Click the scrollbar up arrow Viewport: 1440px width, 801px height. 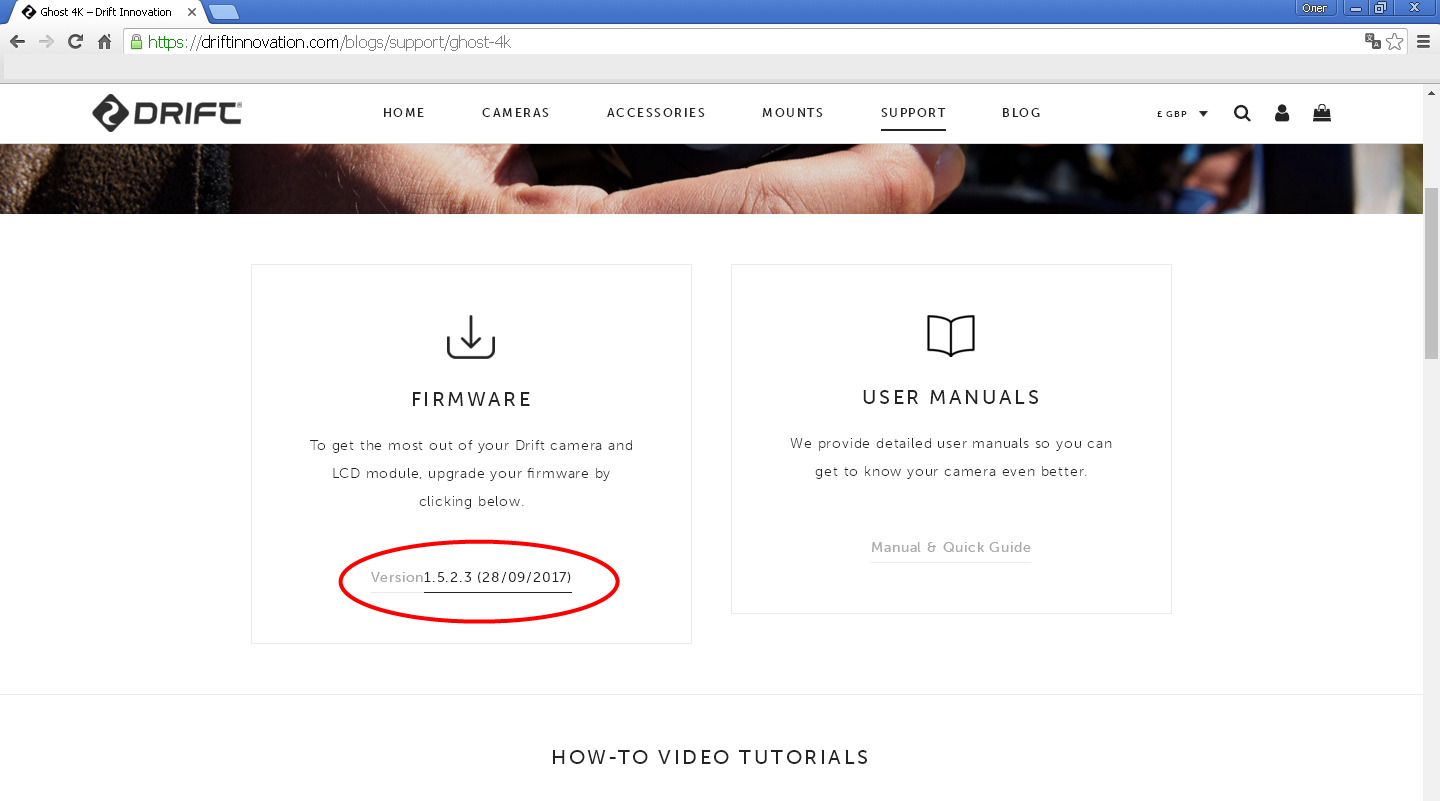1431,92
